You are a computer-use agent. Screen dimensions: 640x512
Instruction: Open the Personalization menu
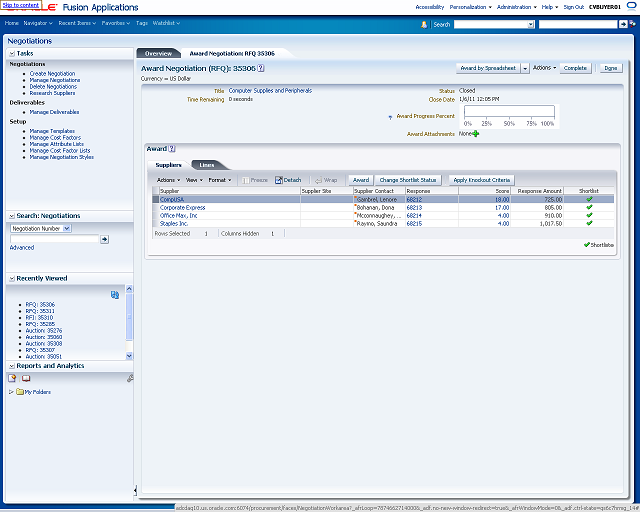pyautogui.click(x=471, y=7)
